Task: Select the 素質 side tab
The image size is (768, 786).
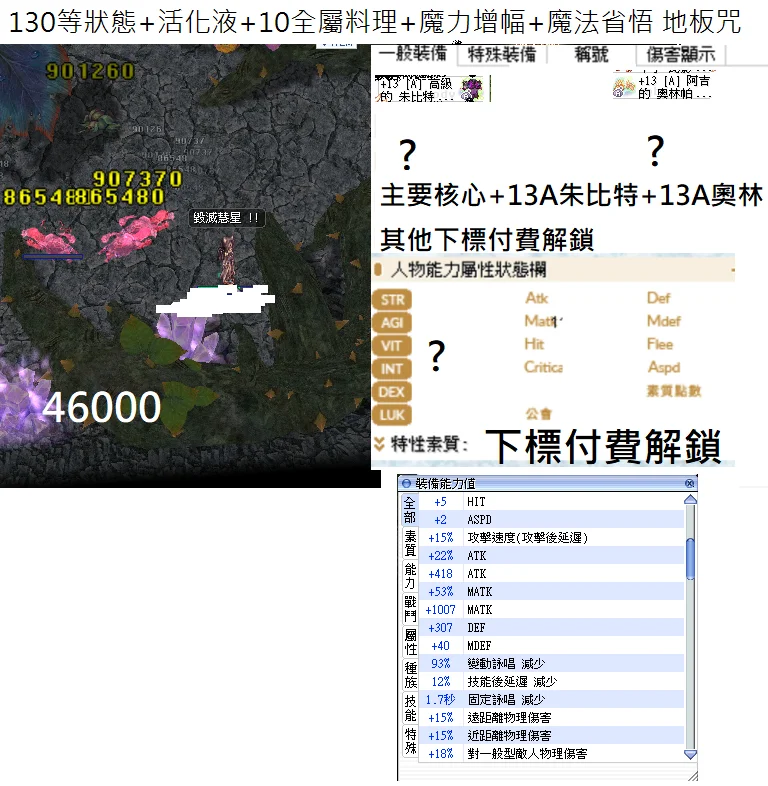Action: pos(409,543)
